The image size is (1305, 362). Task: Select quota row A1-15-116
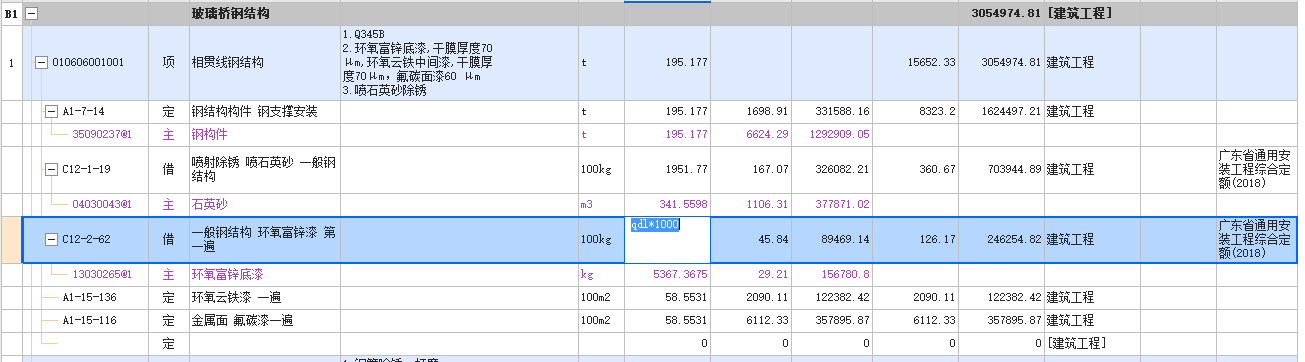(90, 320)
